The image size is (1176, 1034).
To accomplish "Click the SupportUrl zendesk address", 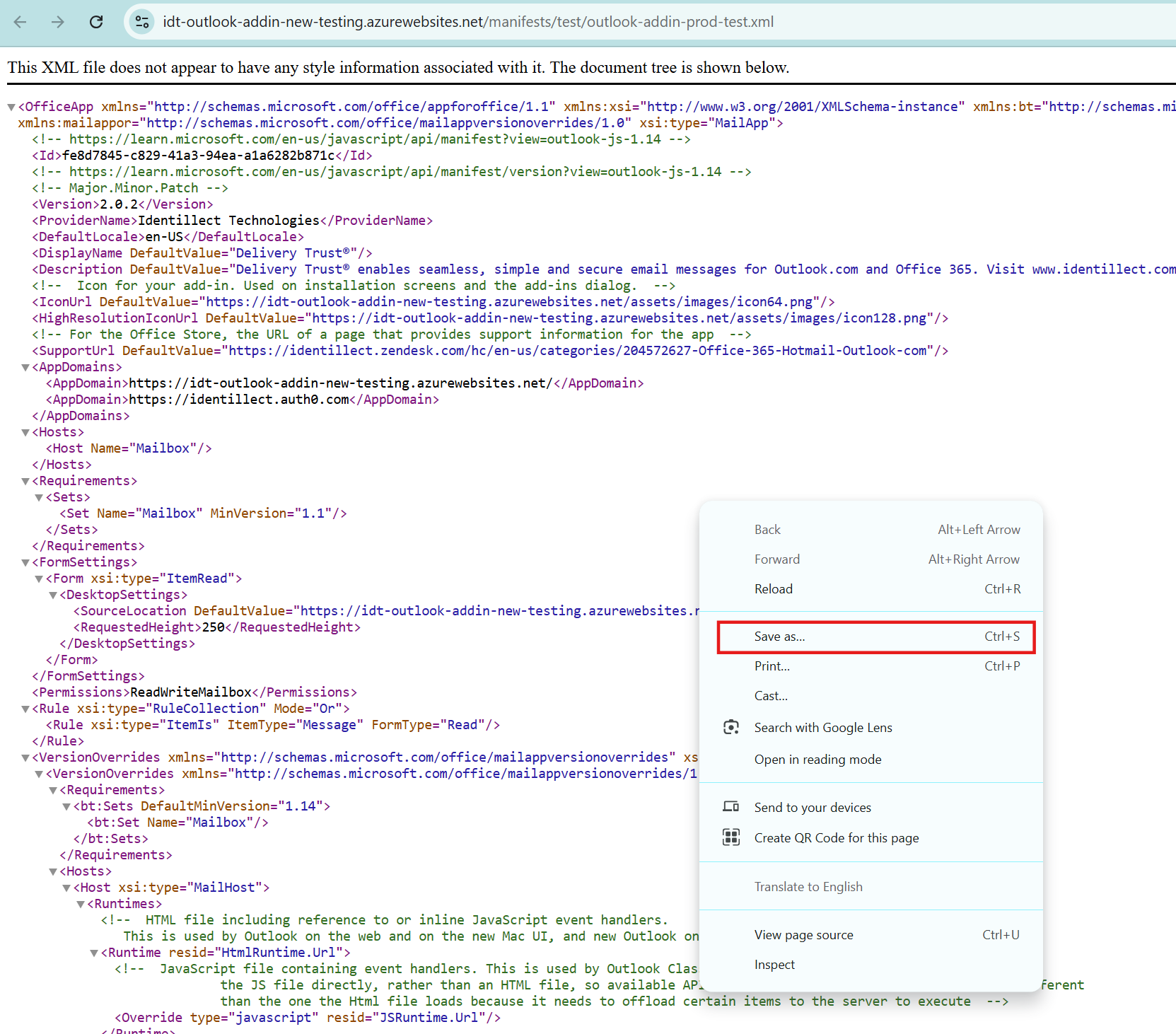I will (x=577, y=351).
